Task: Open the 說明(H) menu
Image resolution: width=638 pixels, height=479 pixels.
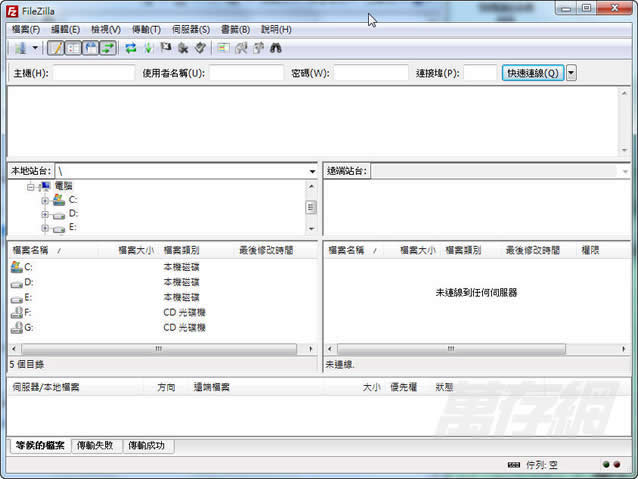Action: click(276, 29)
